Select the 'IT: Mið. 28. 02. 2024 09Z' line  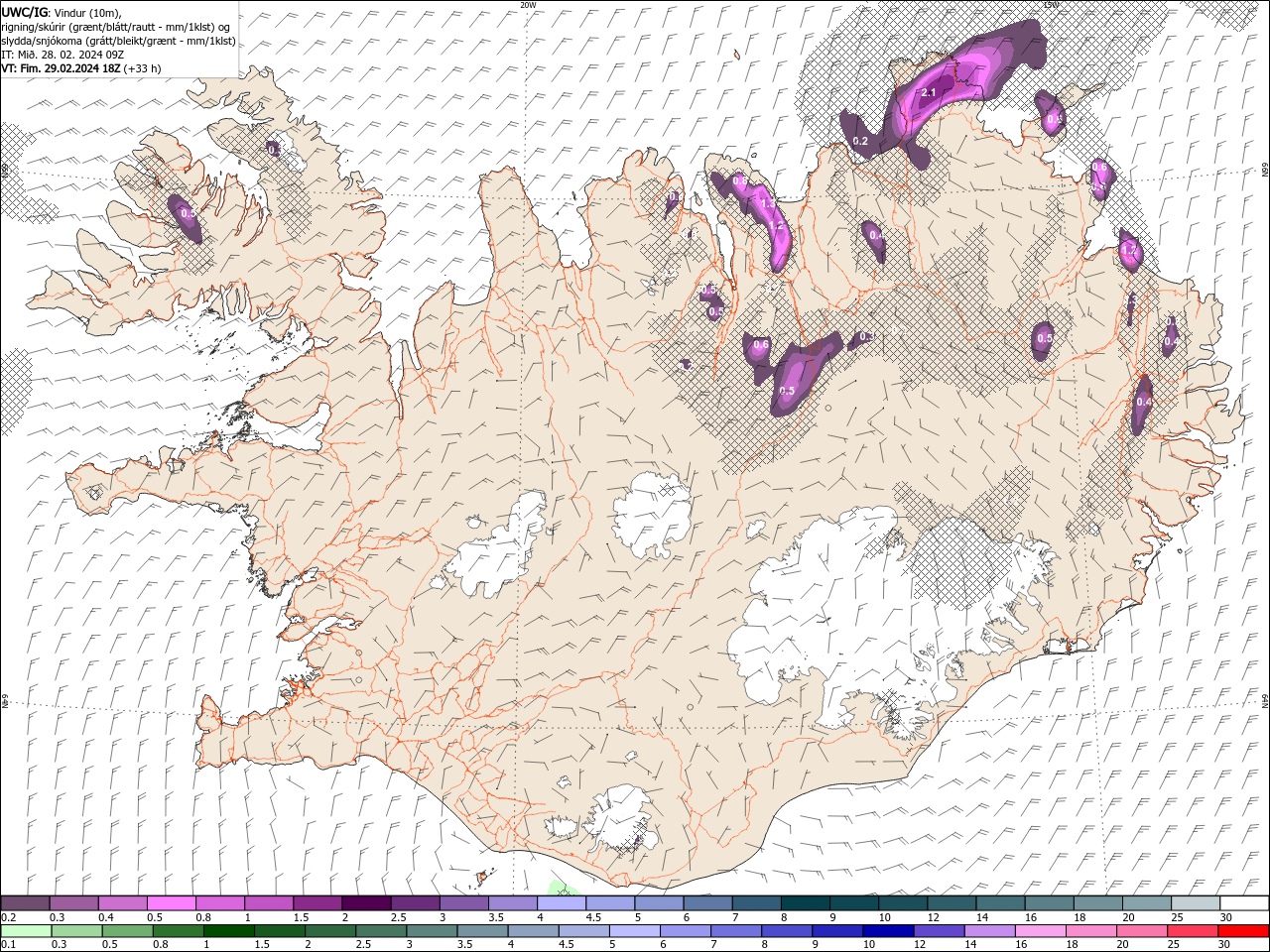pyautogui.click(x=62, y=55)
